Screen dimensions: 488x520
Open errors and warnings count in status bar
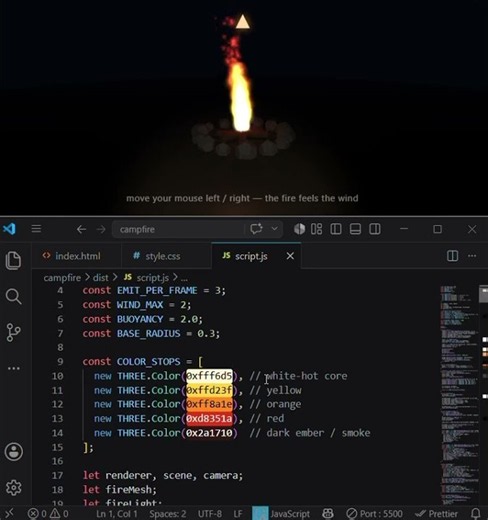48,514
